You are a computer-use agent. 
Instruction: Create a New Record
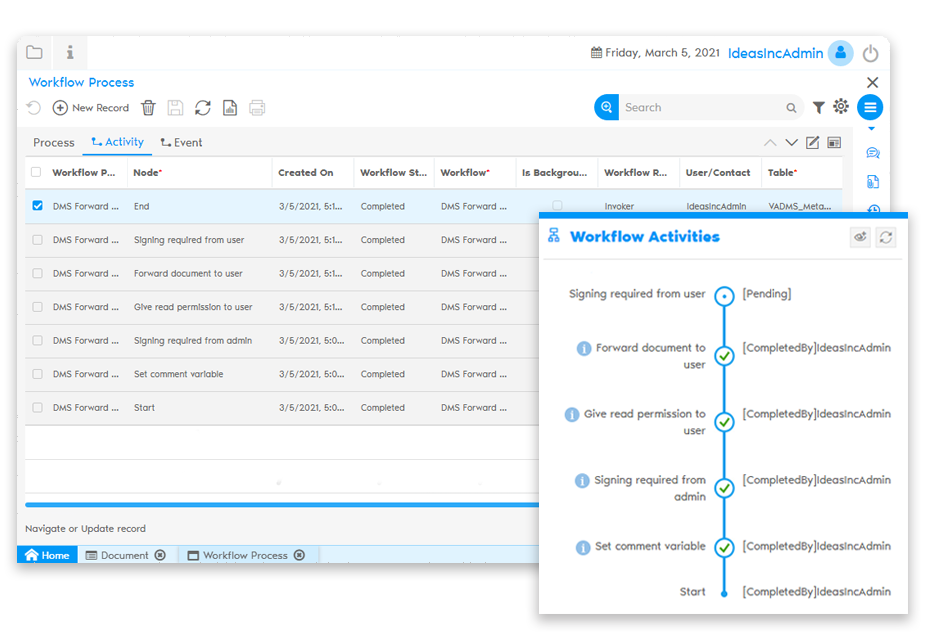pos(90,107)
